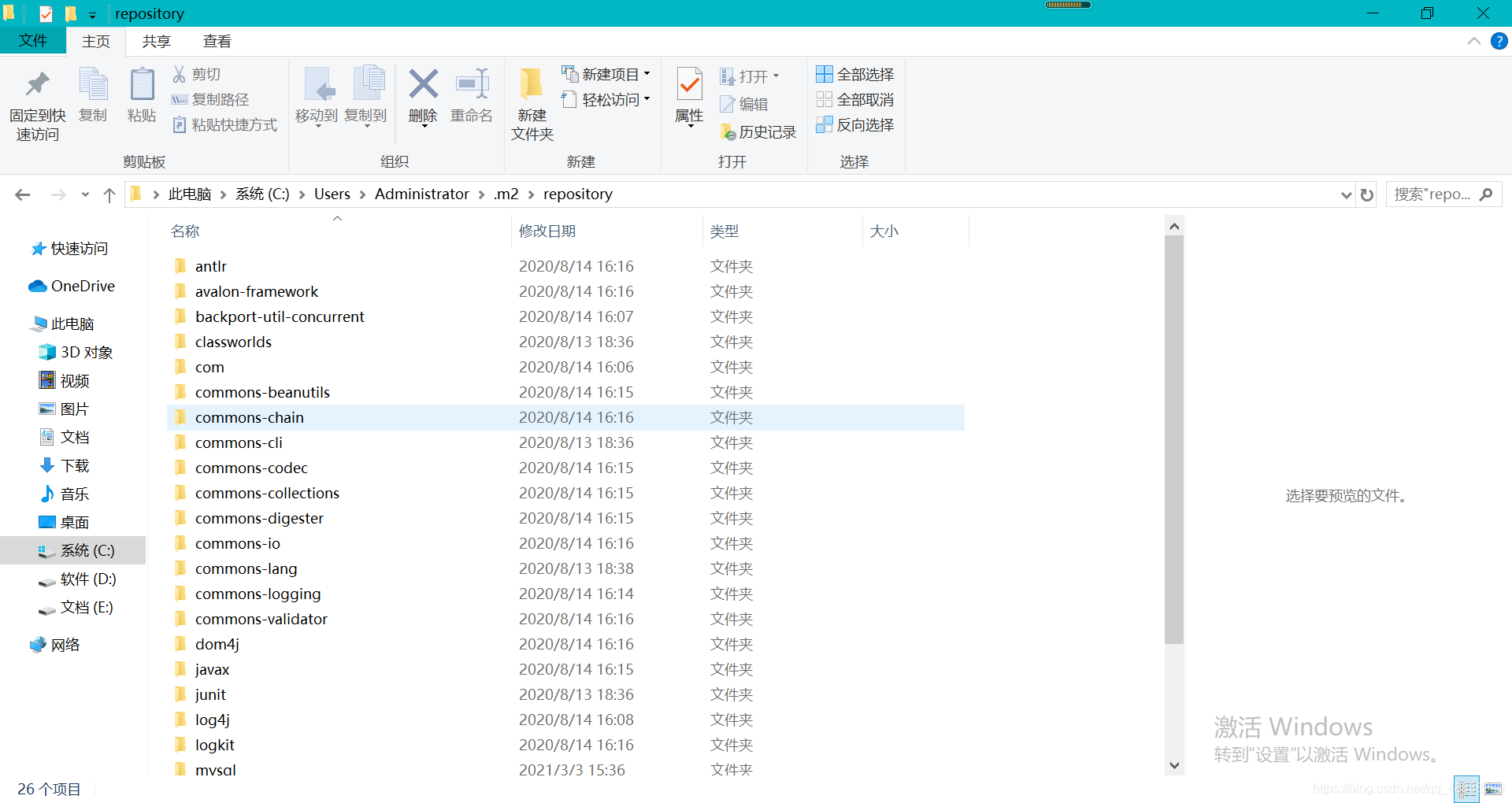Click the Refresh button beside address bar
The height and width of the screenshot is (803, 1512).
pyautogui.click(x=1367, y=194)
